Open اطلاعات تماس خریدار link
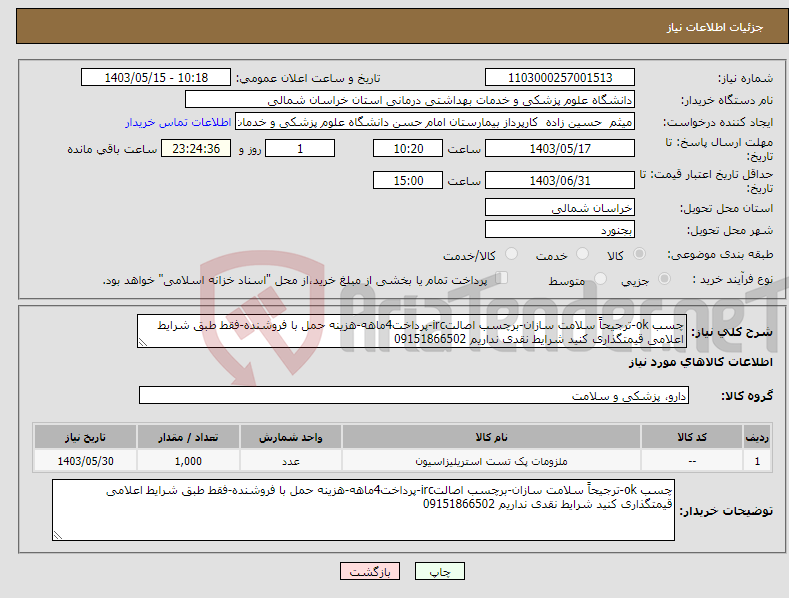The image size is (789, 598). pos(178,122)
